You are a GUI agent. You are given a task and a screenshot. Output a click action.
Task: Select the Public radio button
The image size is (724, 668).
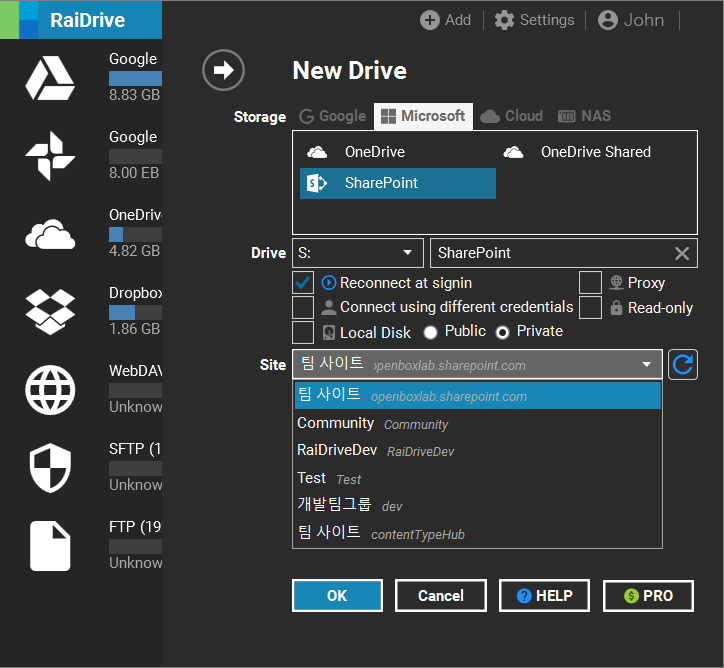[x=430, y=332]
